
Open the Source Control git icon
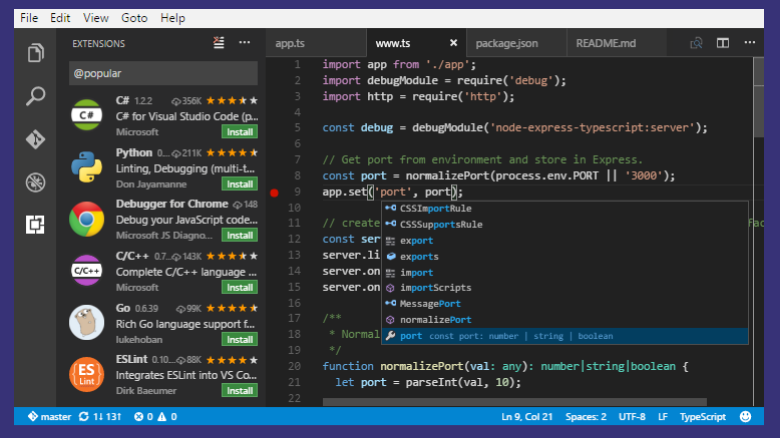(35, 139)
